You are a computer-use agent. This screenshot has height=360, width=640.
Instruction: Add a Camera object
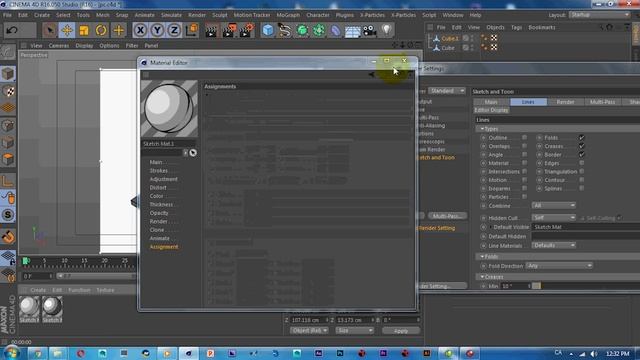point(369,31)
